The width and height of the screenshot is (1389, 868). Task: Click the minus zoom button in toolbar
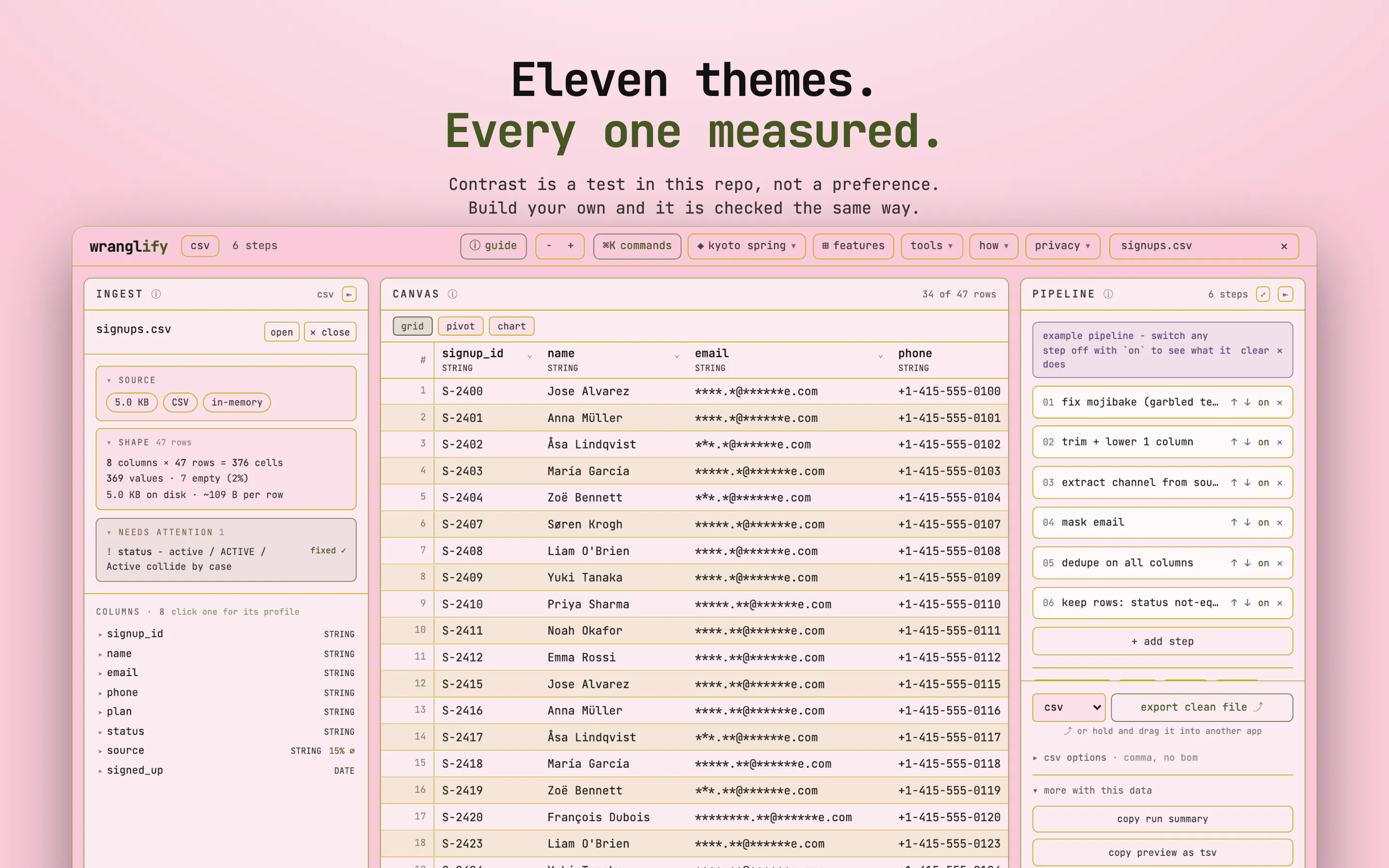pos(549,246)
